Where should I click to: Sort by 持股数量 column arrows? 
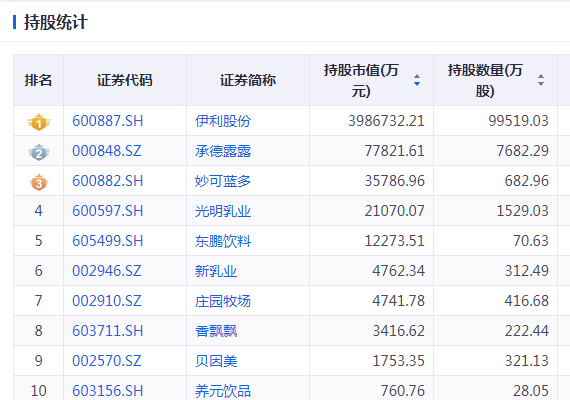pos(541,80)
